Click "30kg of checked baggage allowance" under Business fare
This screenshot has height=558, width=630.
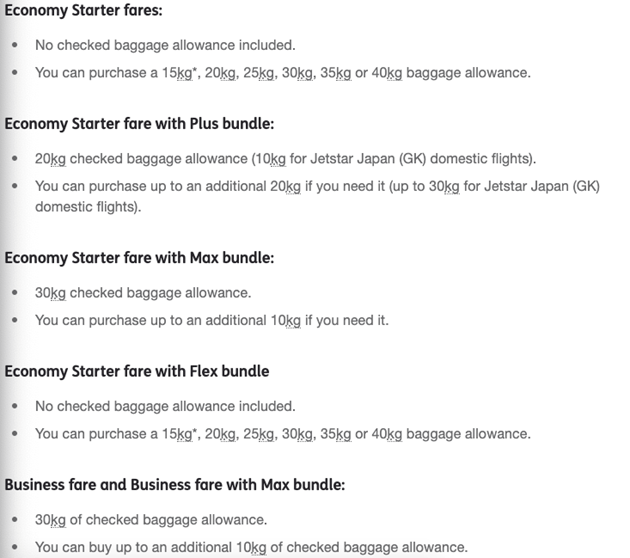(x=150, y=520)
